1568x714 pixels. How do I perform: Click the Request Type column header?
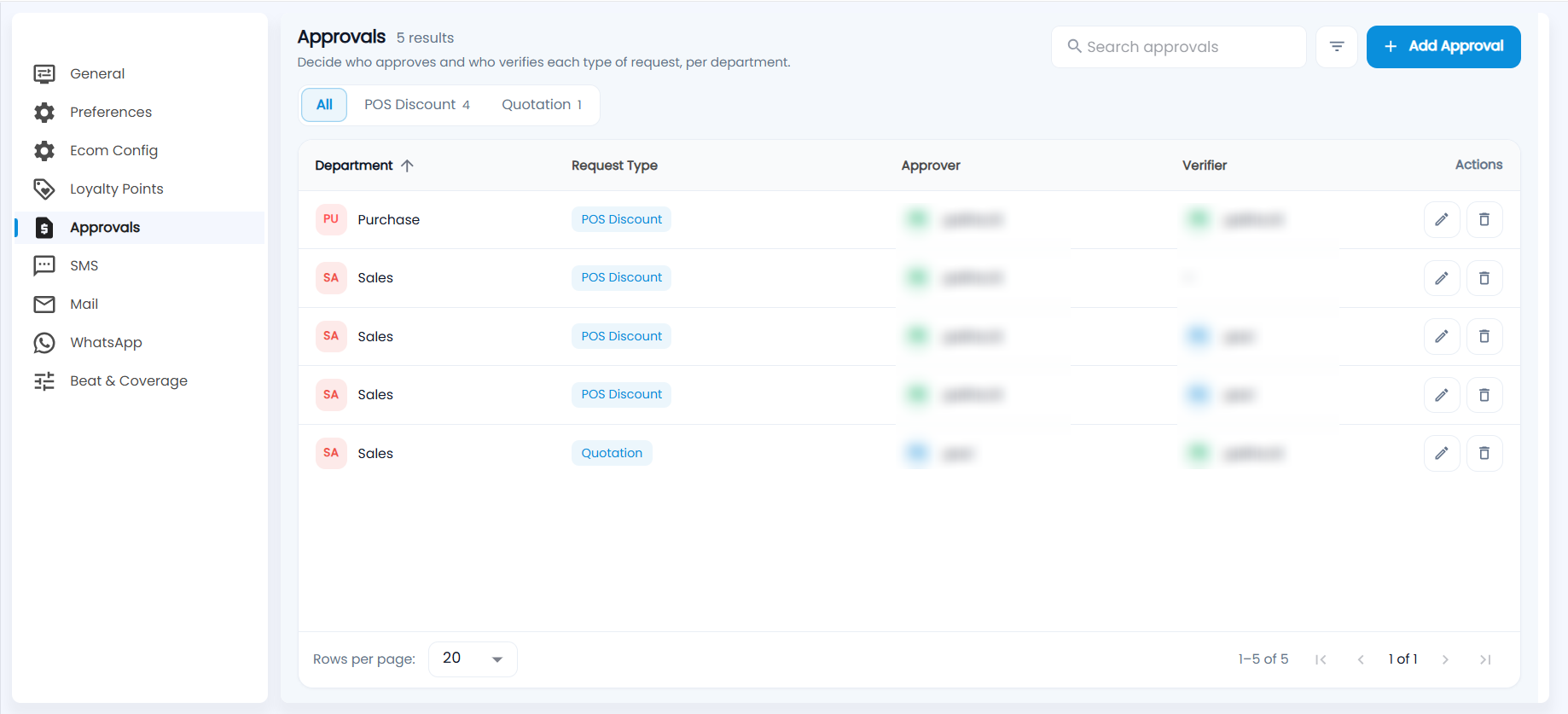pos(614,165)
